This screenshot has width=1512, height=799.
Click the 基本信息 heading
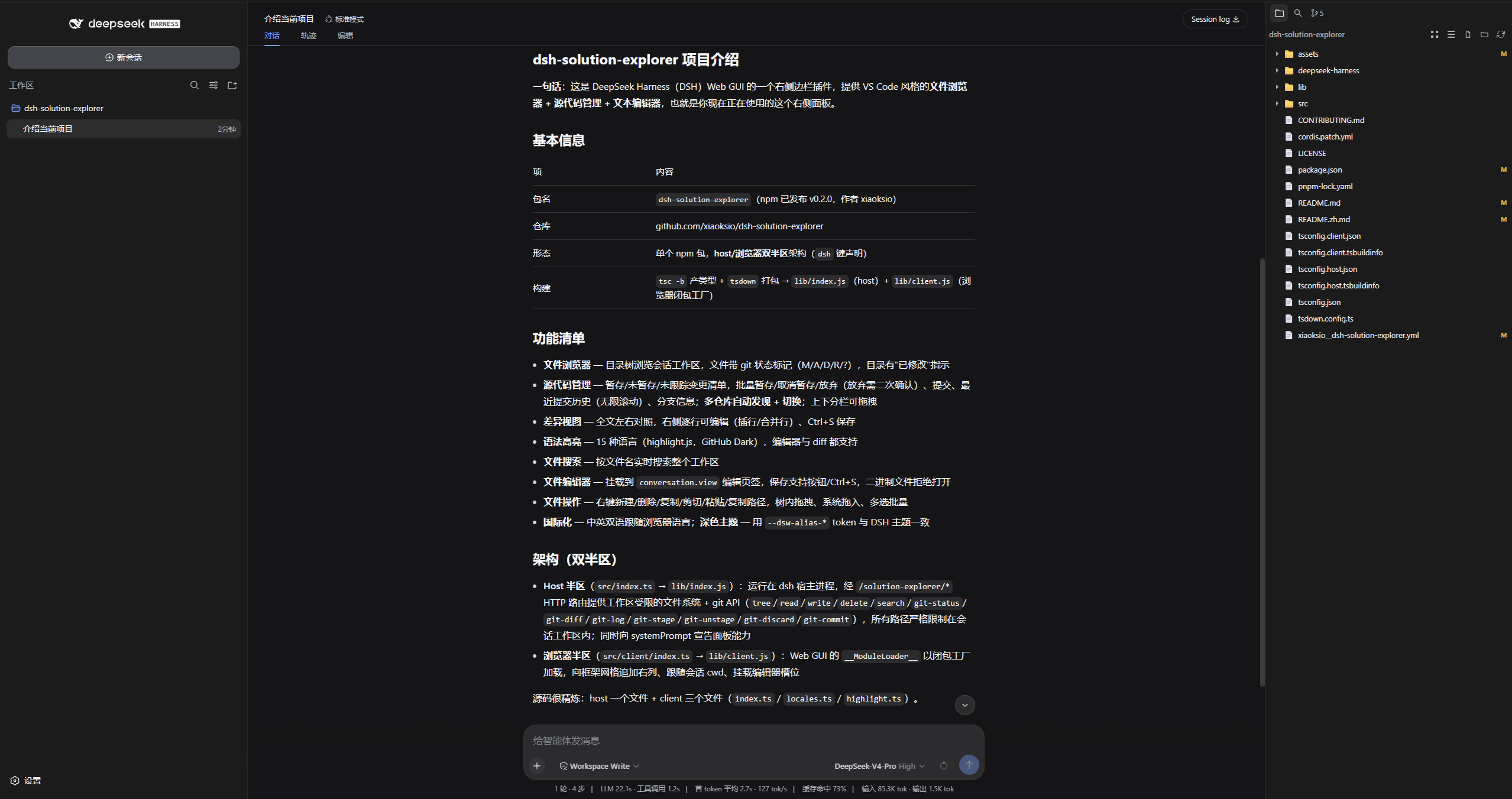[x=558, y=140]
